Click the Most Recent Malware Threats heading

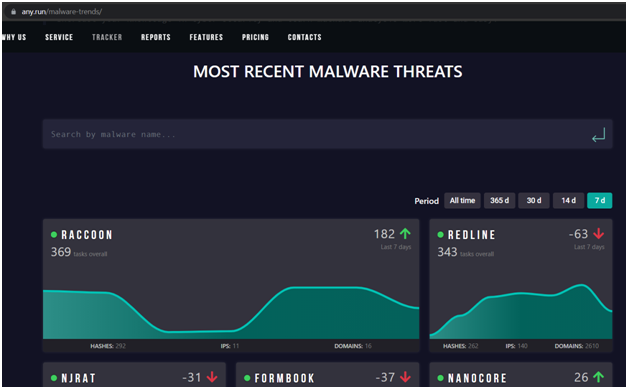328,72
